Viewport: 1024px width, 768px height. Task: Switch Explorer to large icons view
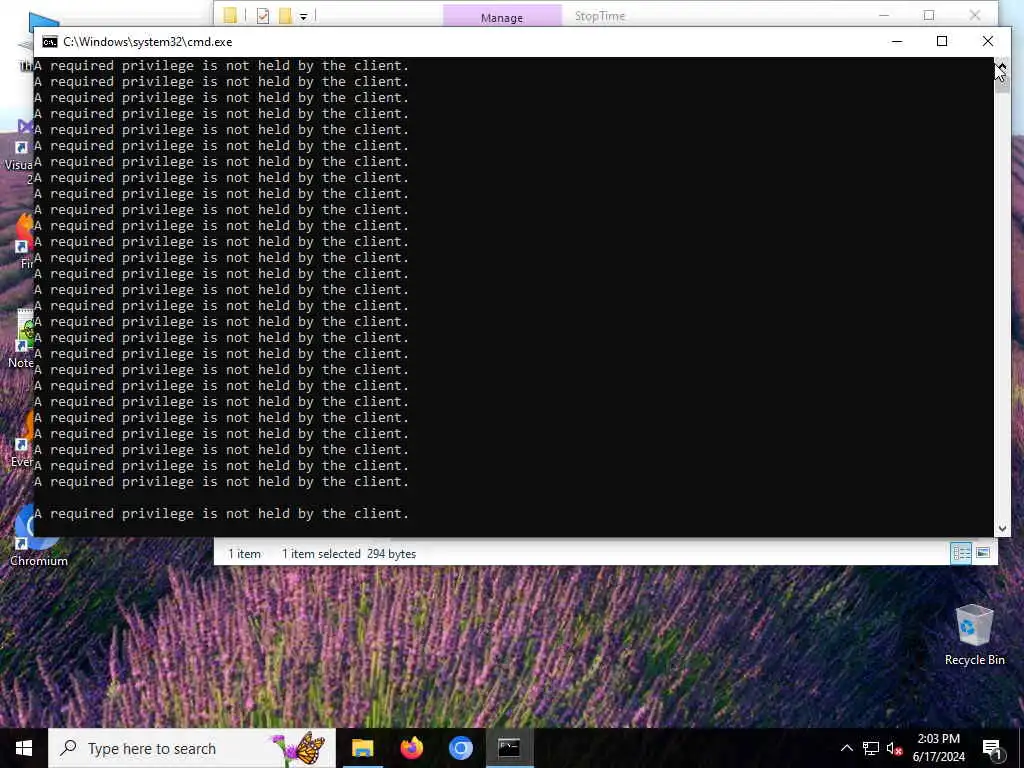click(x=983, y=553)
